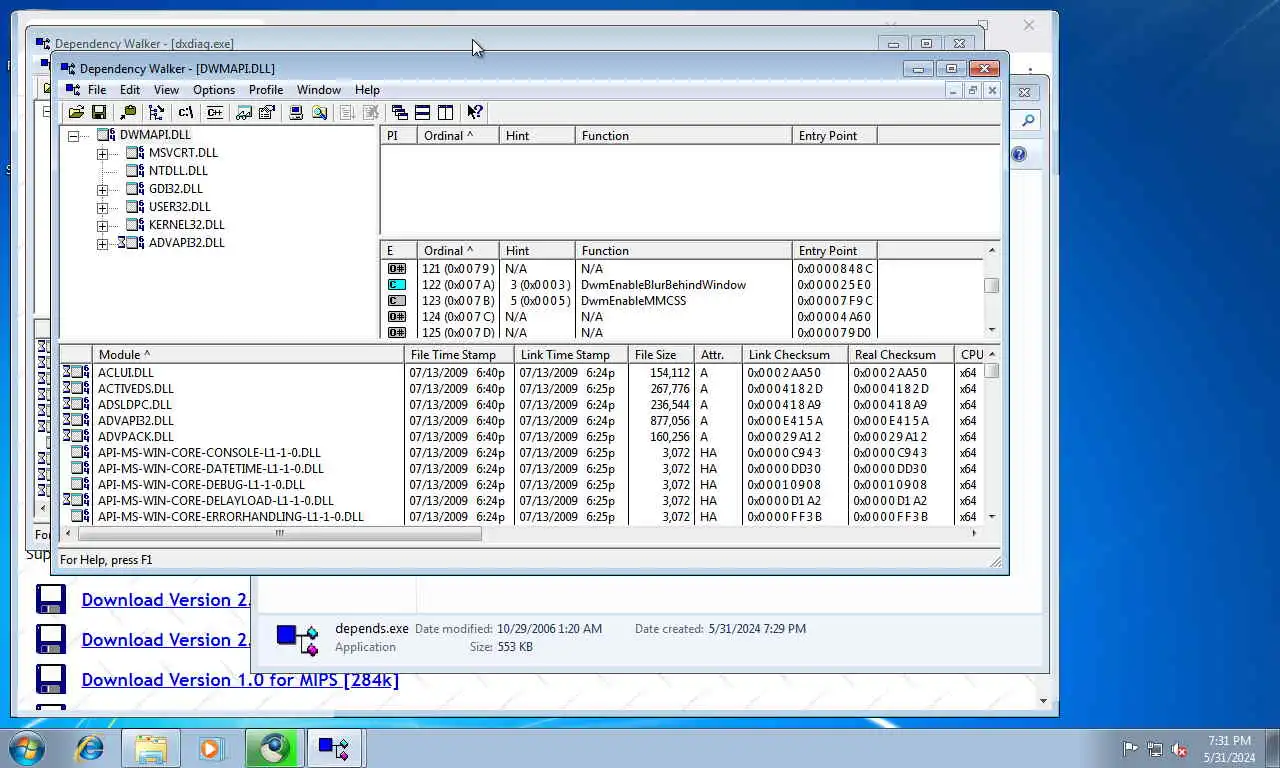Screen dimensions: 1280x768
Task: Click the module list horizontal scrollbar thumb
Action: [279, 533]
